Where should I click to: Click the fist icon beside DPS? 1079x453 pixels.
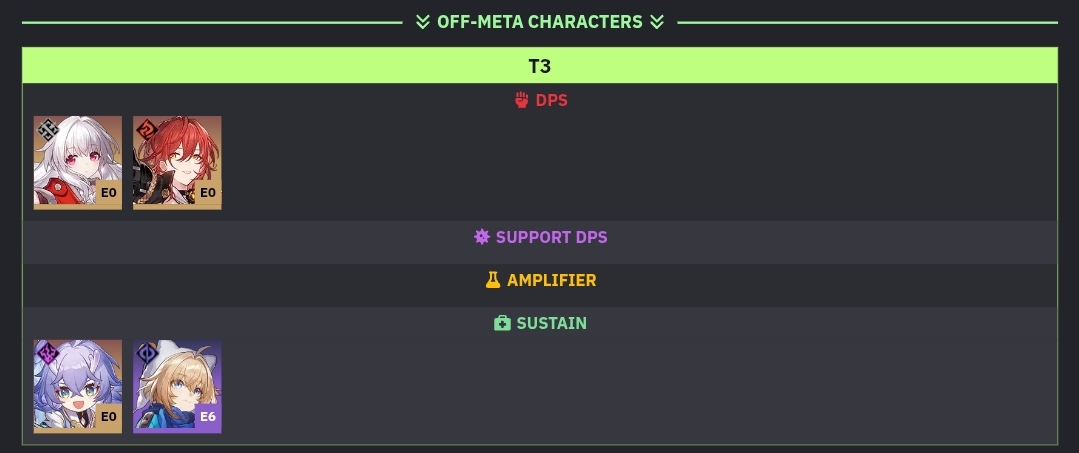(x=521, y=100)
